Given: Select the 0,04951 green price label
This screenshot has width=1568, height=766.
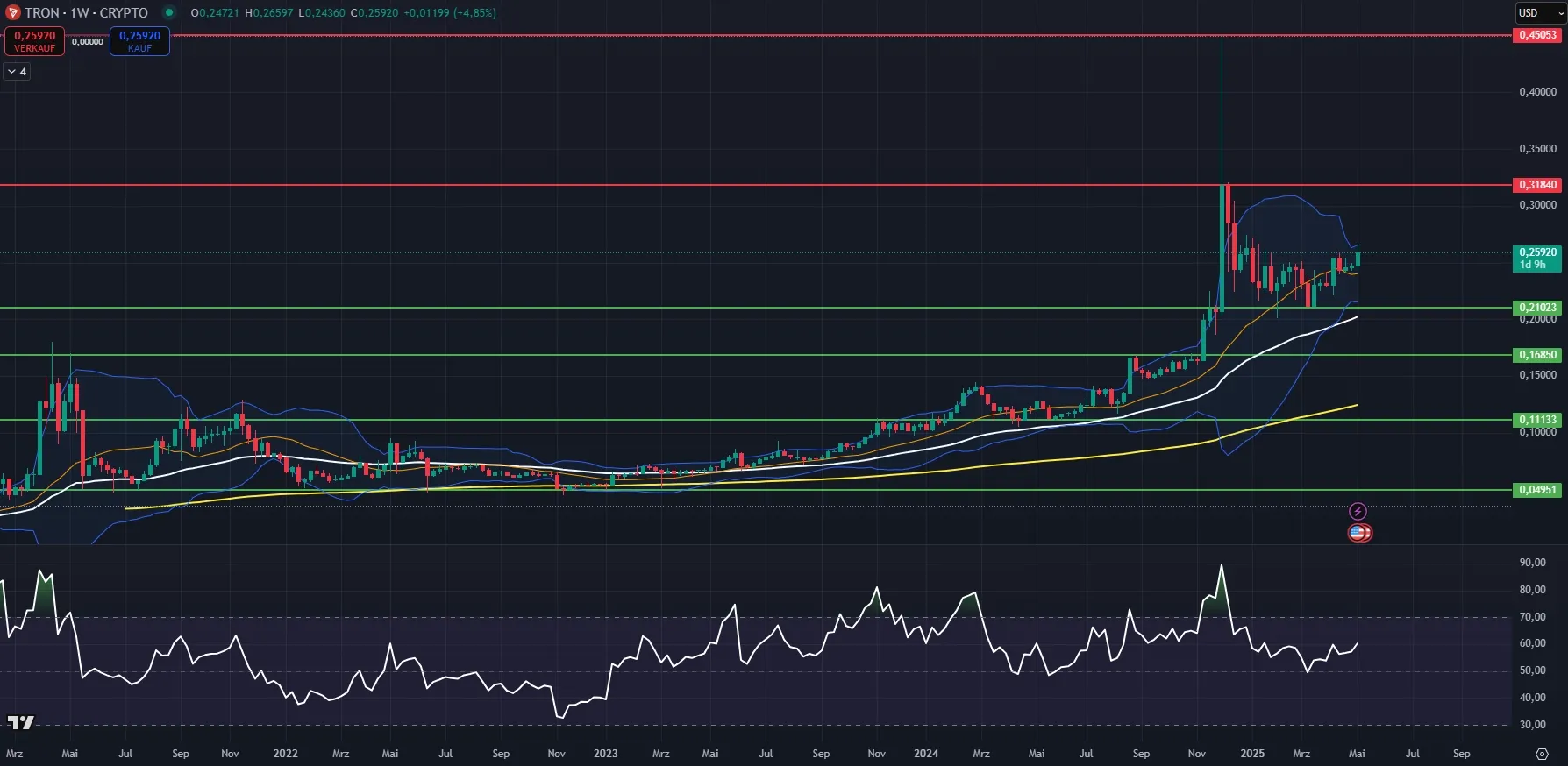Looking at the screenshot, I should pos(1537,490).
